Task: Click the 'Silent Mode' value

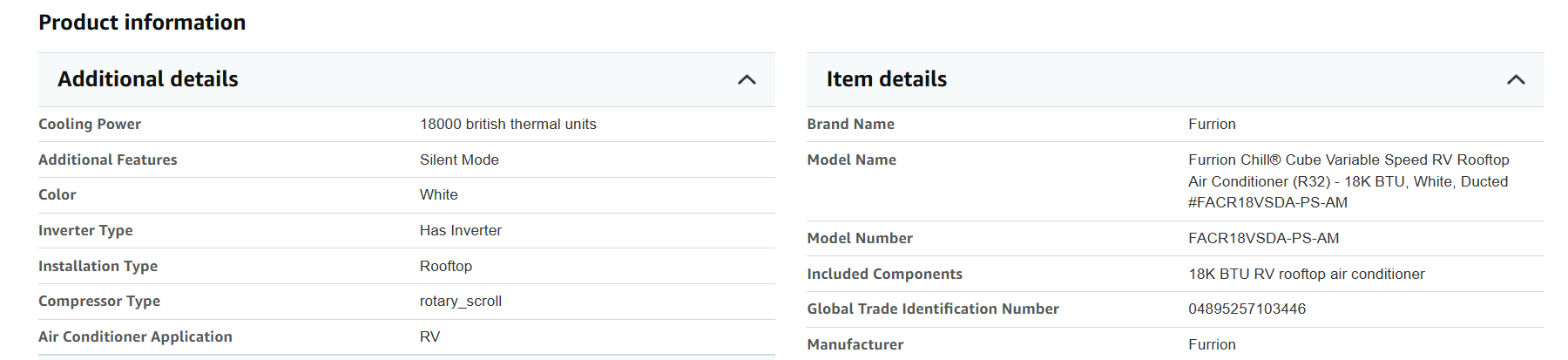Action: pos(459,160)
